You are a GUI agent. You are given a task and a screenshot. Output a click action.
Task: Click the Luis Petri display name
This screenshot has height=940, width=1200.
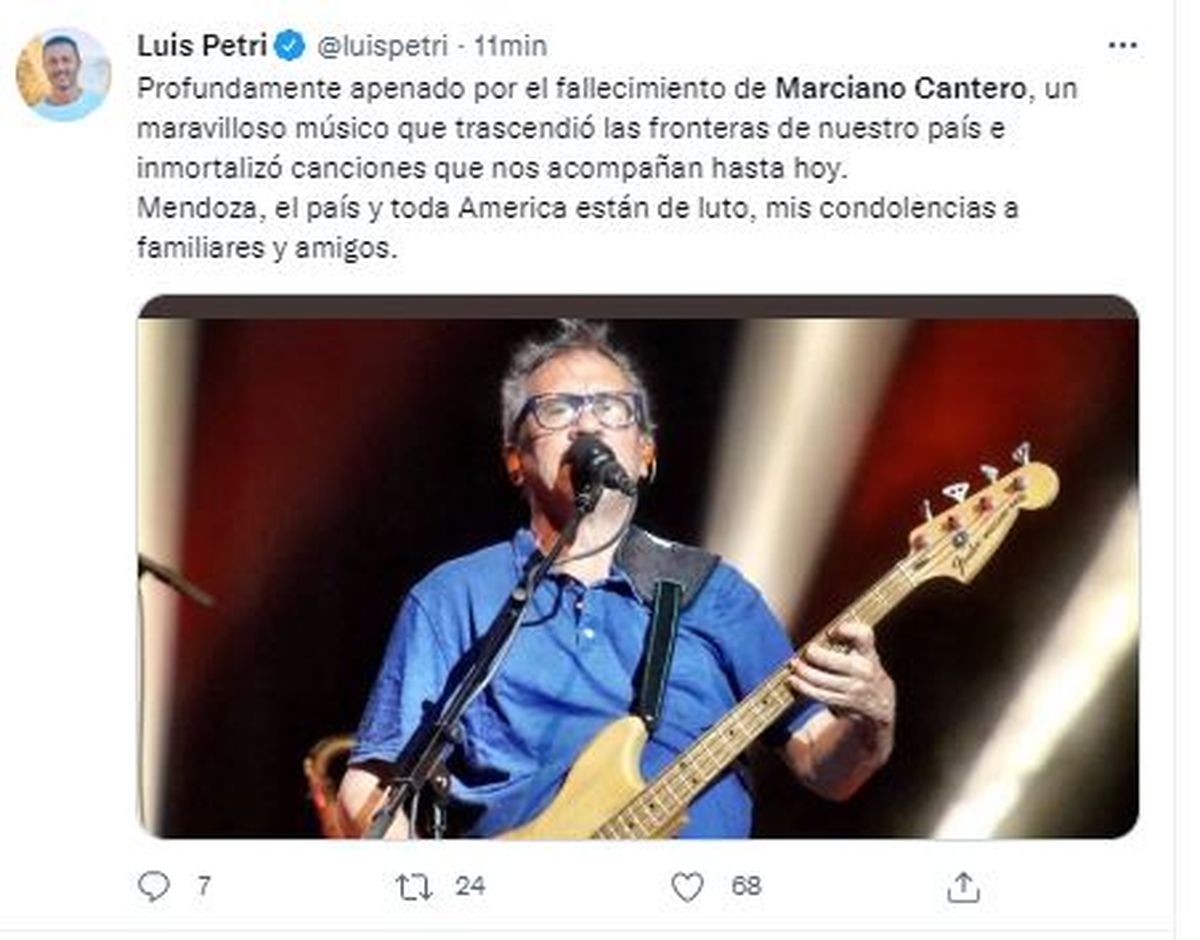(x=201, y=45)
